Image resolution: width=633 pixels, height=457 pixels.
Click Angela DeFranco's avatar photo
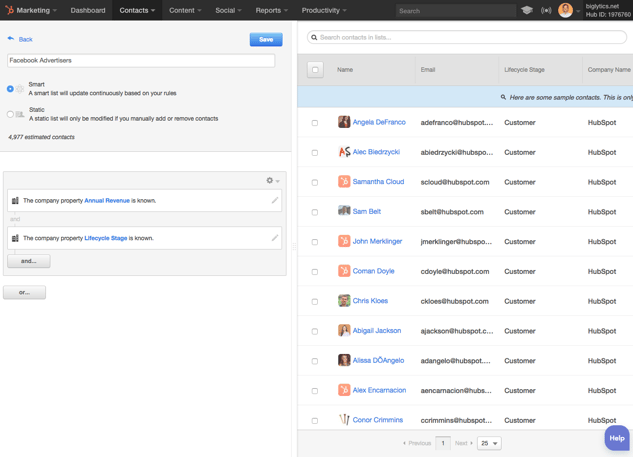click(344, 122)
